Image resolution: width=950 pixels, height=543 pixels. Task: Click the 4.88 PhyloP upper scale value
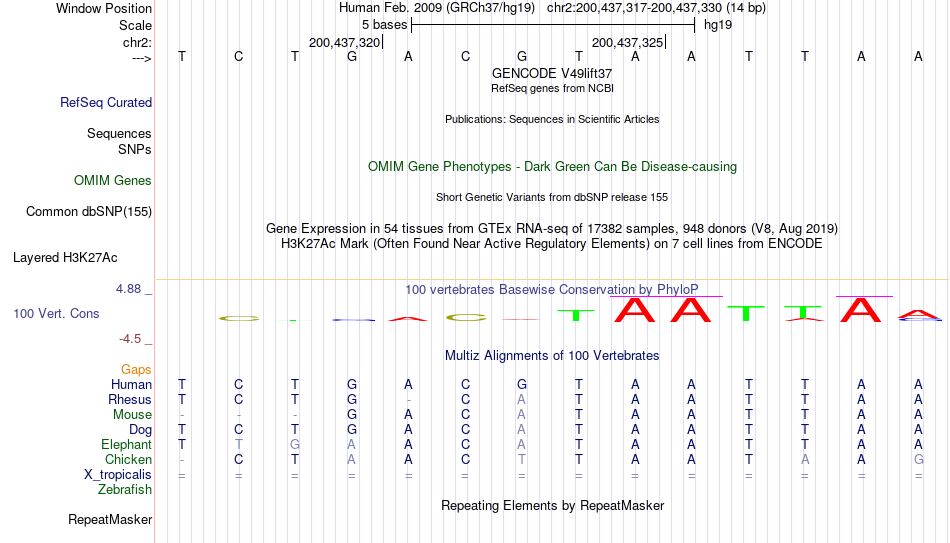(129, 289)
